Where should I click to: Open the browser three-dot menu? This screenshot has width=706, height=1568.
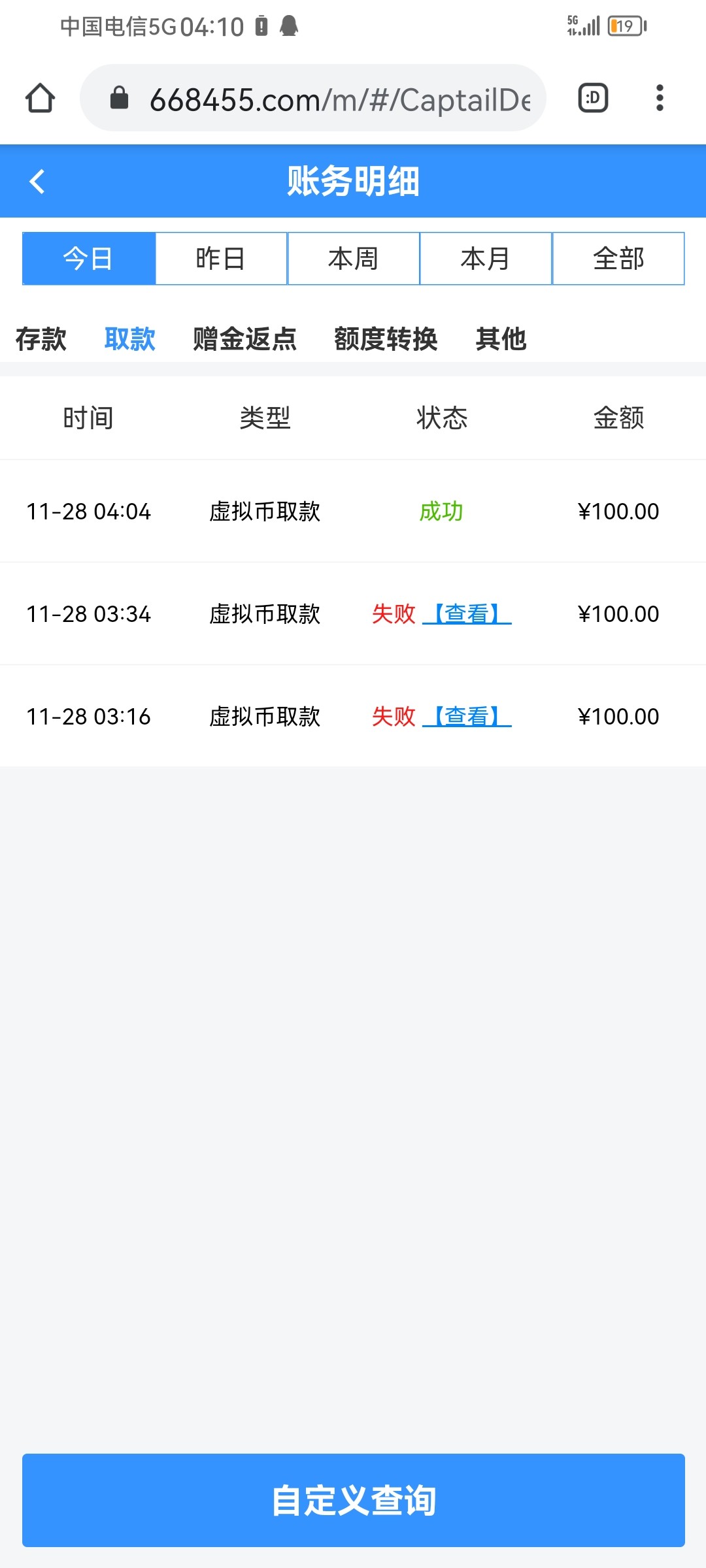click(660, 99)
